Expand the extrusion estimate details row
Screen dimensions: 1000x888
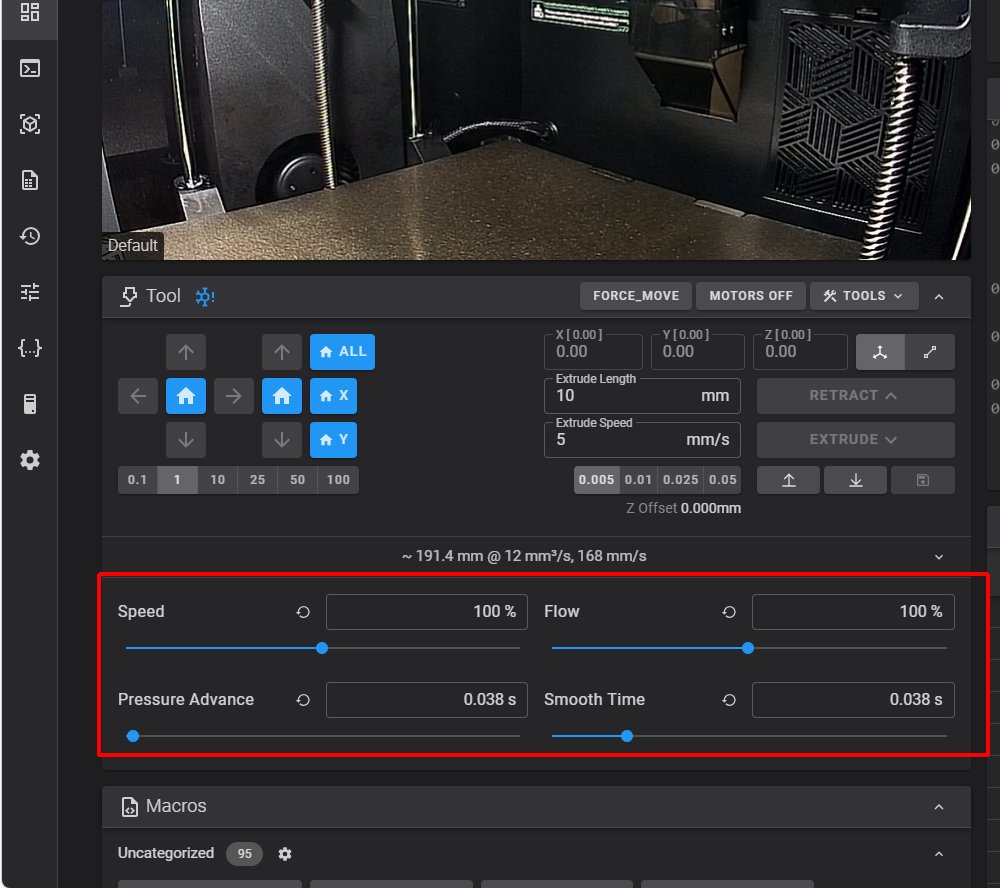point(938,556)
